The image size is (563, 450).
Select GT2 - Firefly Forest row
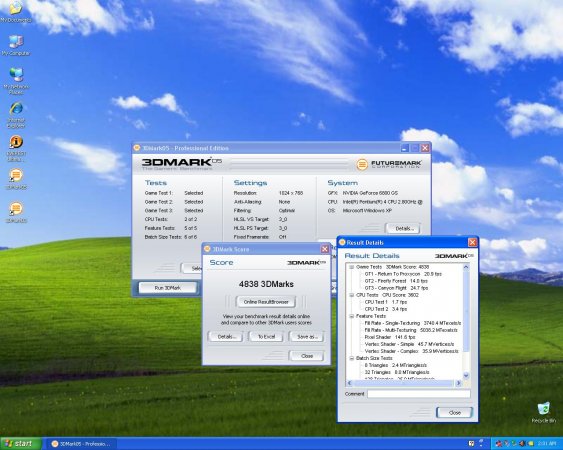click(396, 281)
